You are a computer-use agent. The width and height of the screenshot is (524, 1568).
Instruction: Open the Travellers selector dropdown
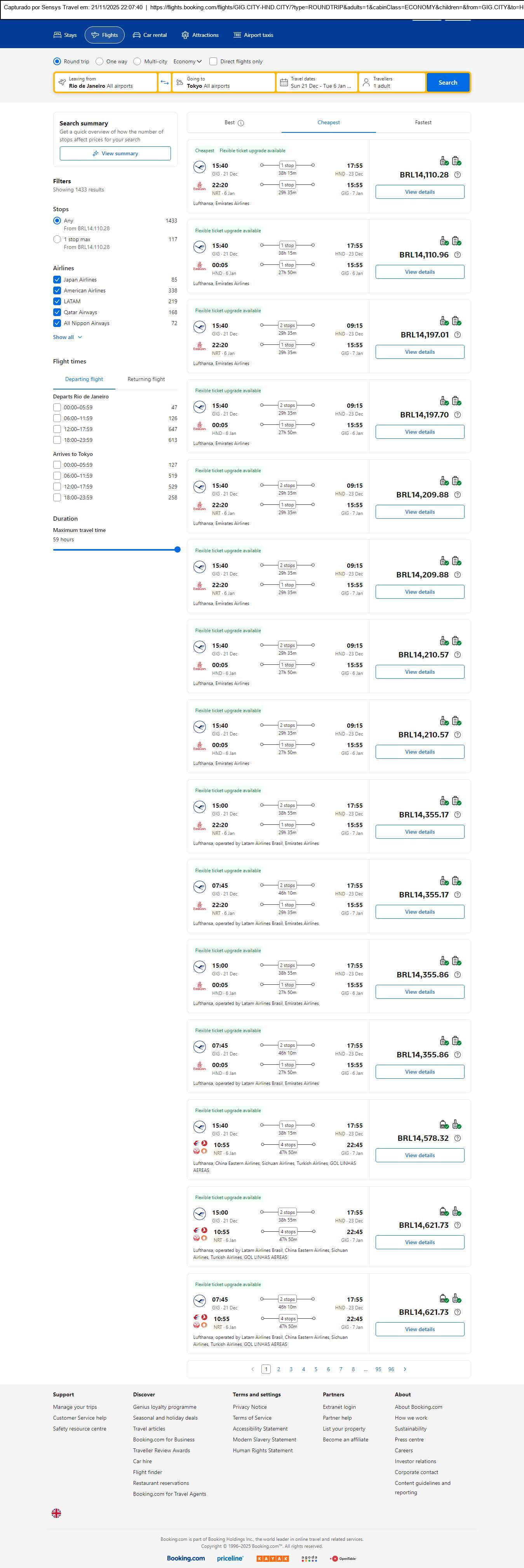coord(391,83)
